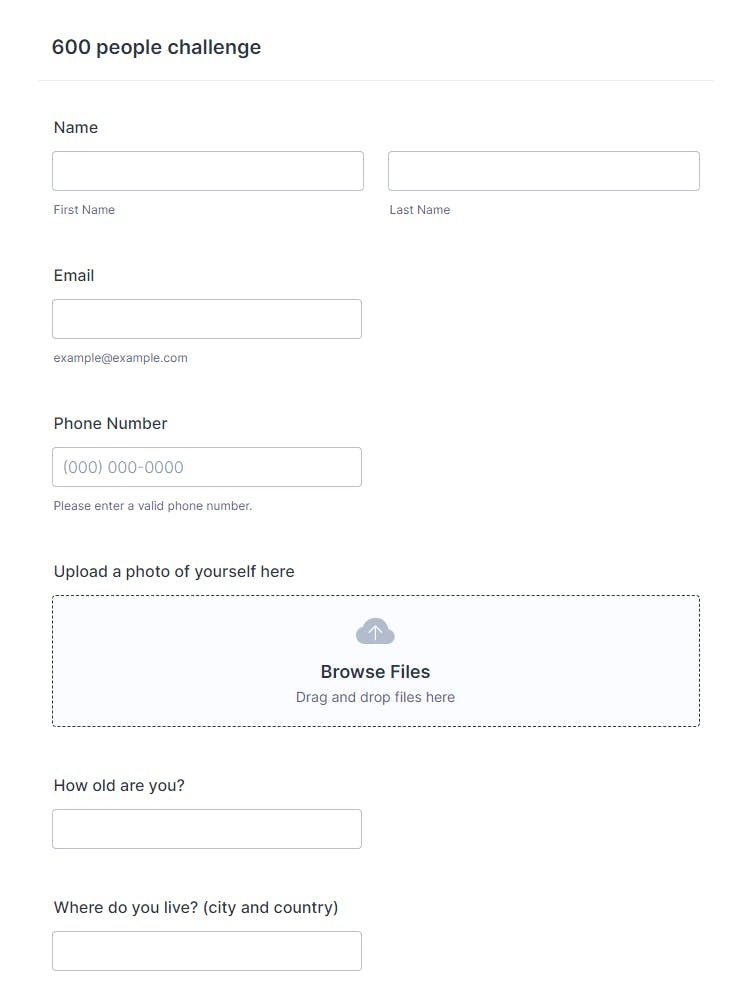The image size is (751, 984).
Task: Click the 'How old are you?' input
Action: (207, 829)
